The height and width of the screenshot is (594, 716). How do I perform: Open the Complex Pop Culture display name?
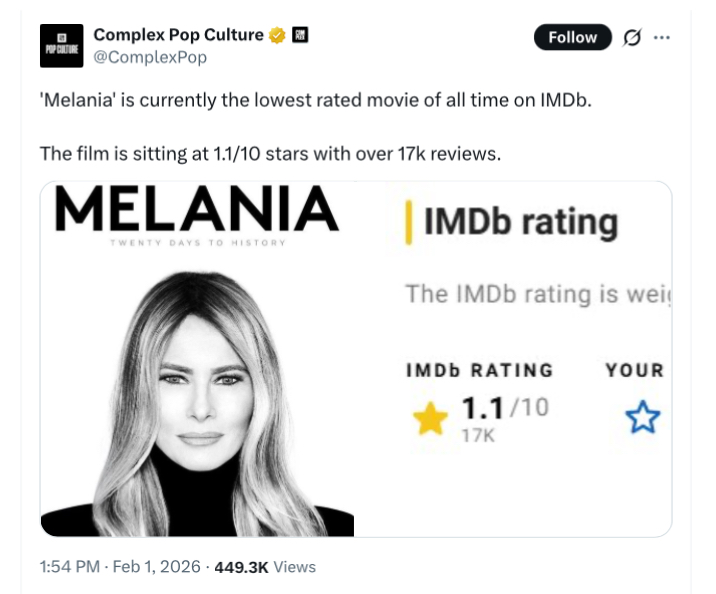pos(179,35)
